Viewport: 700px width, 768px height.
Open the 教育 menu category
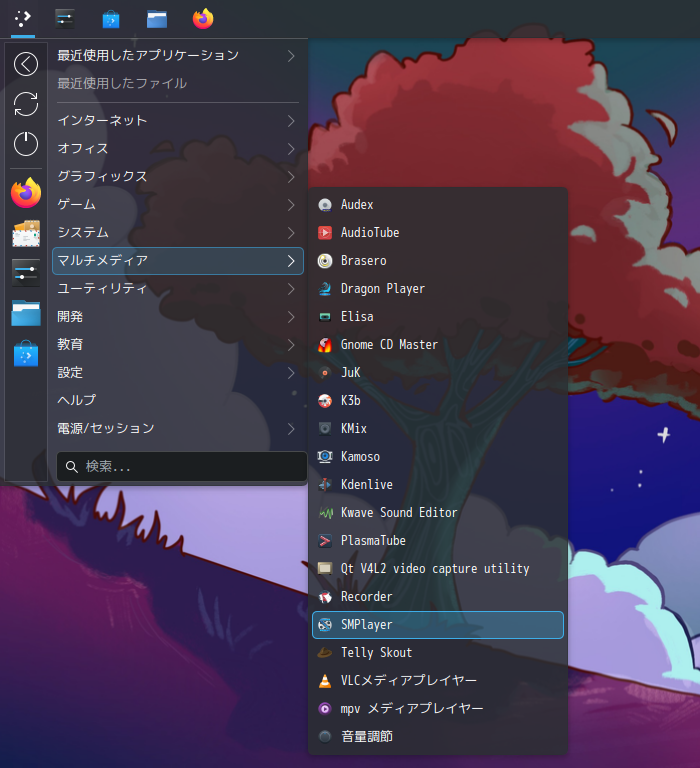178,345
